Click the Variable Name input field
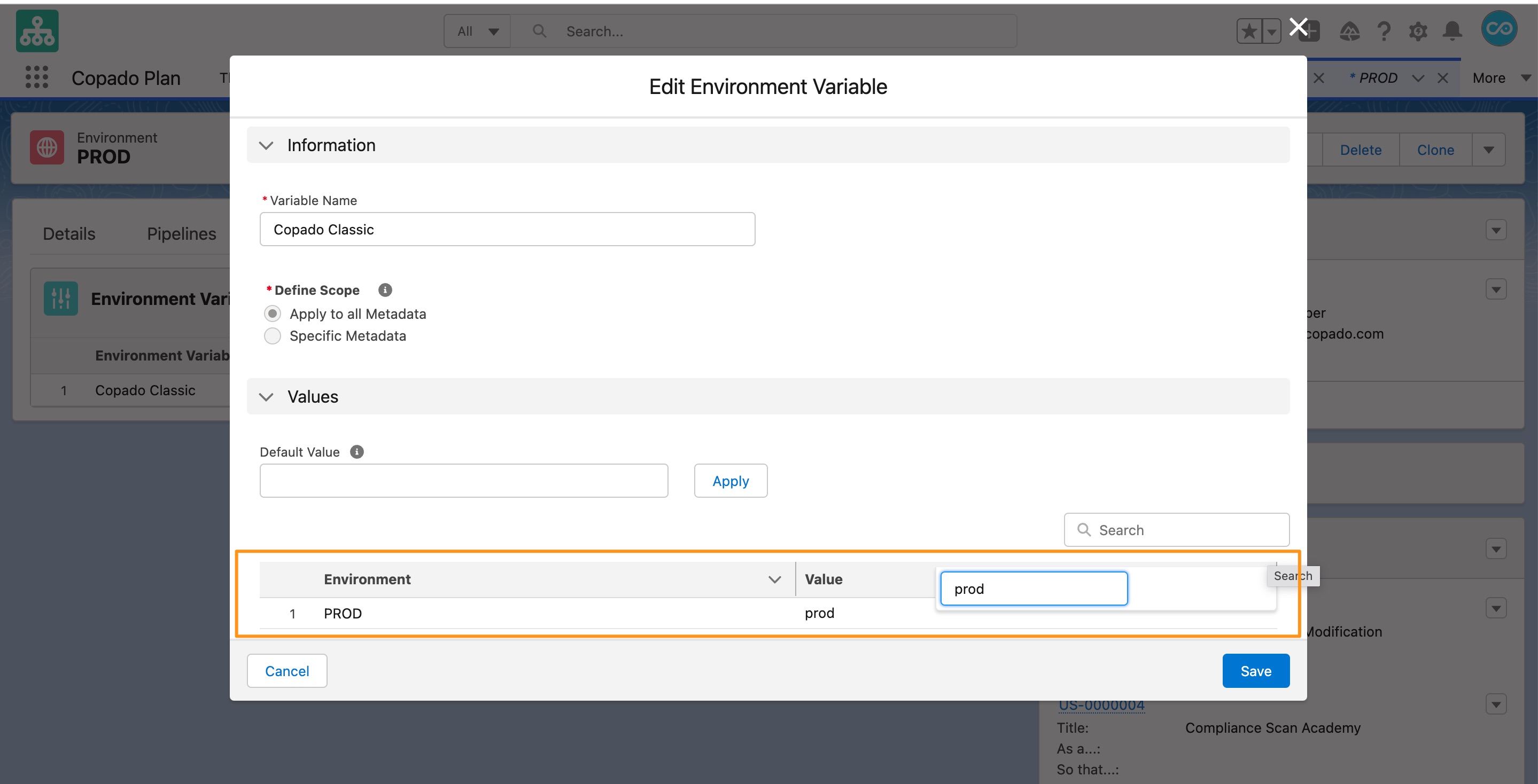This screenshot has width=1538, height=784. [x=507, y=230]
